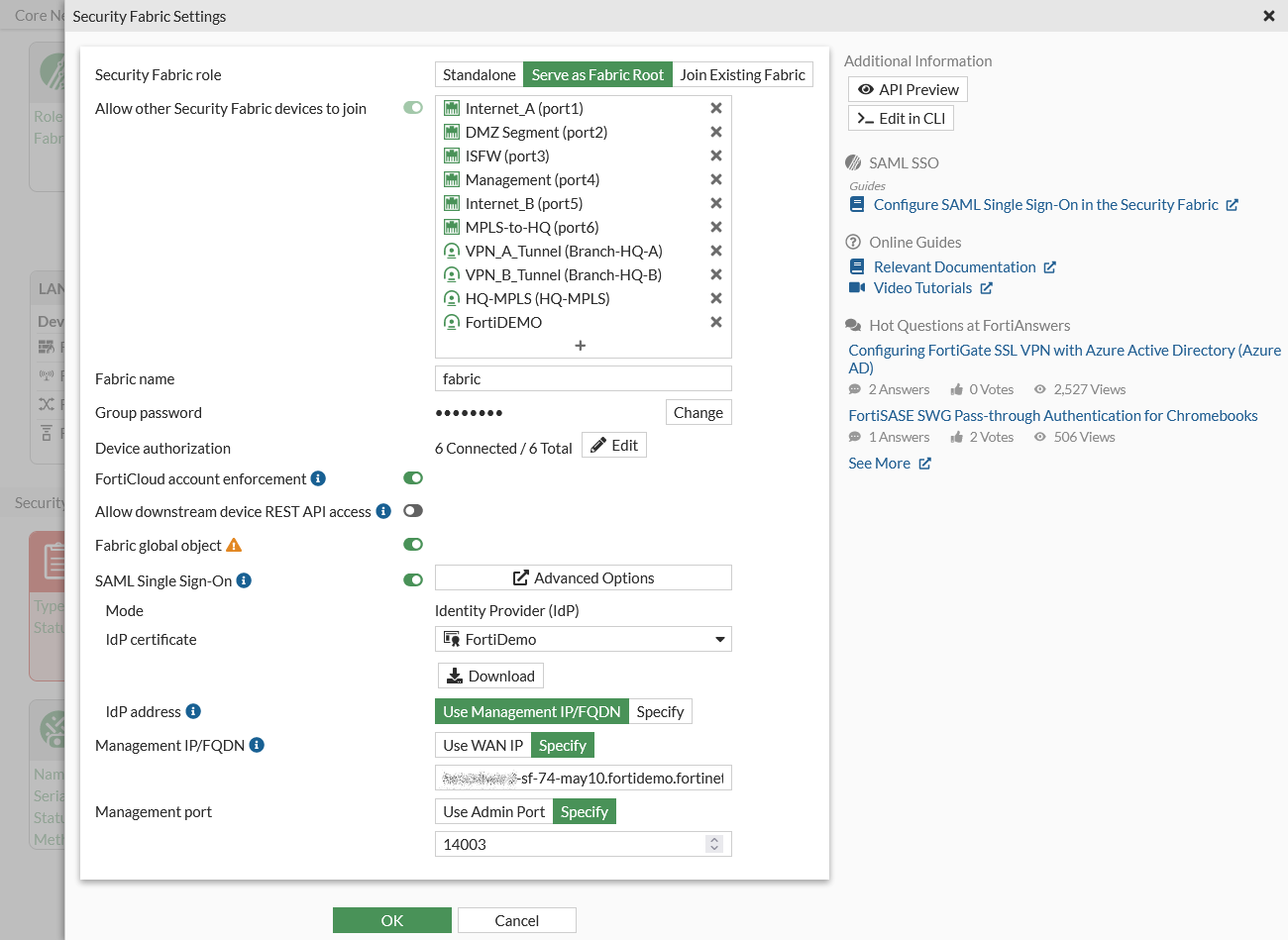
Task: Click the Management IP/FQDN info icon
Action: tap(257, 745)
